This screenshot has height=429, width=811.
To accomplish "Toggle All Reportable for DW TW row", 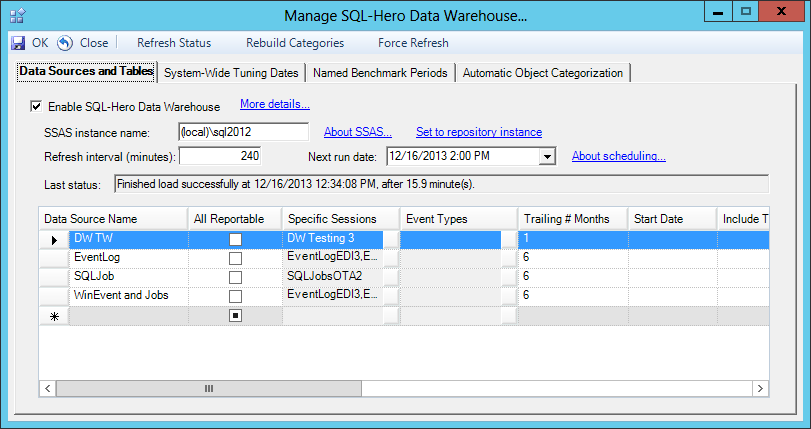I will [235, 239].
